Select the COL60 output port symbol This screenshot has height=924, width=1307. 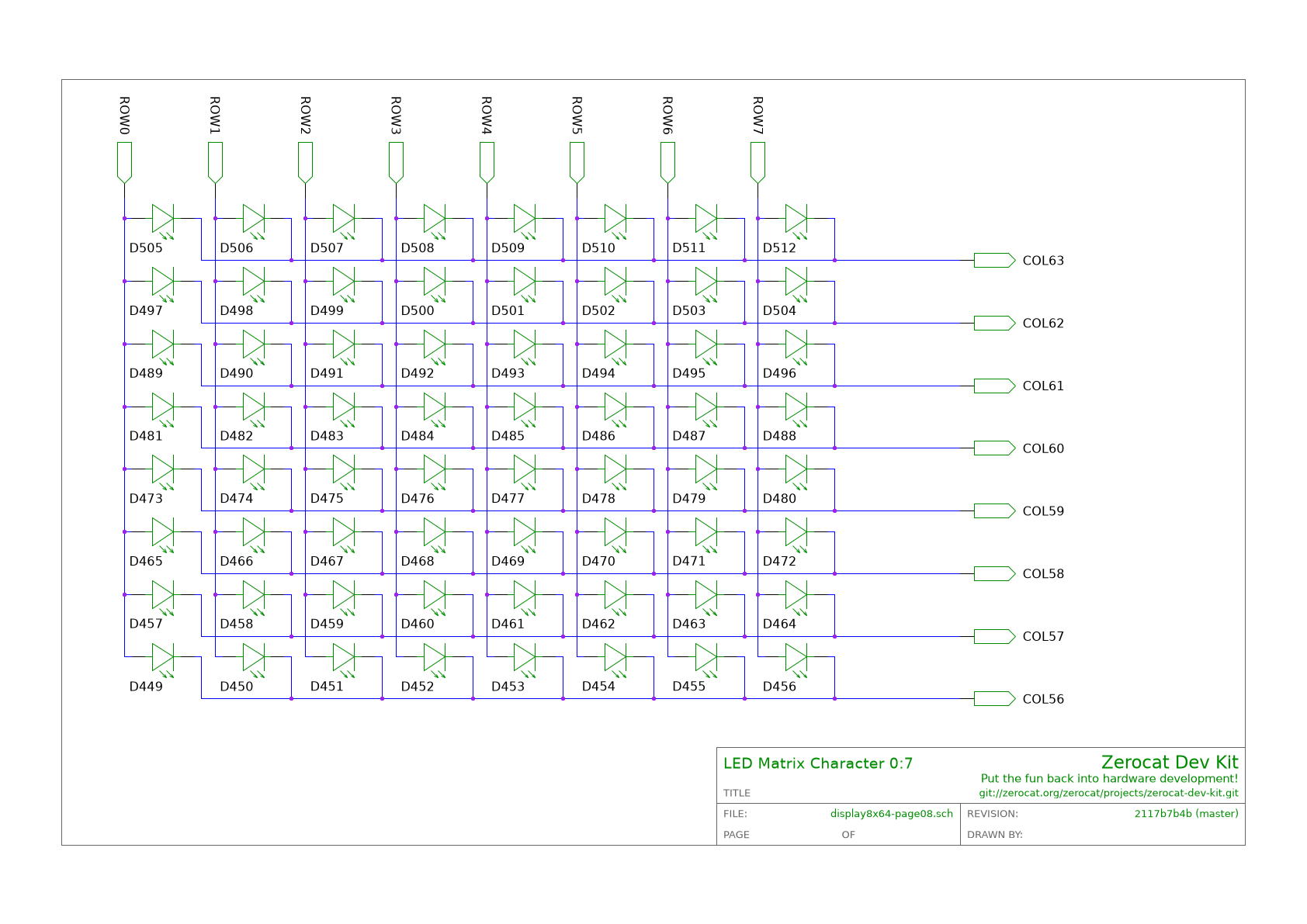(994, 448)
